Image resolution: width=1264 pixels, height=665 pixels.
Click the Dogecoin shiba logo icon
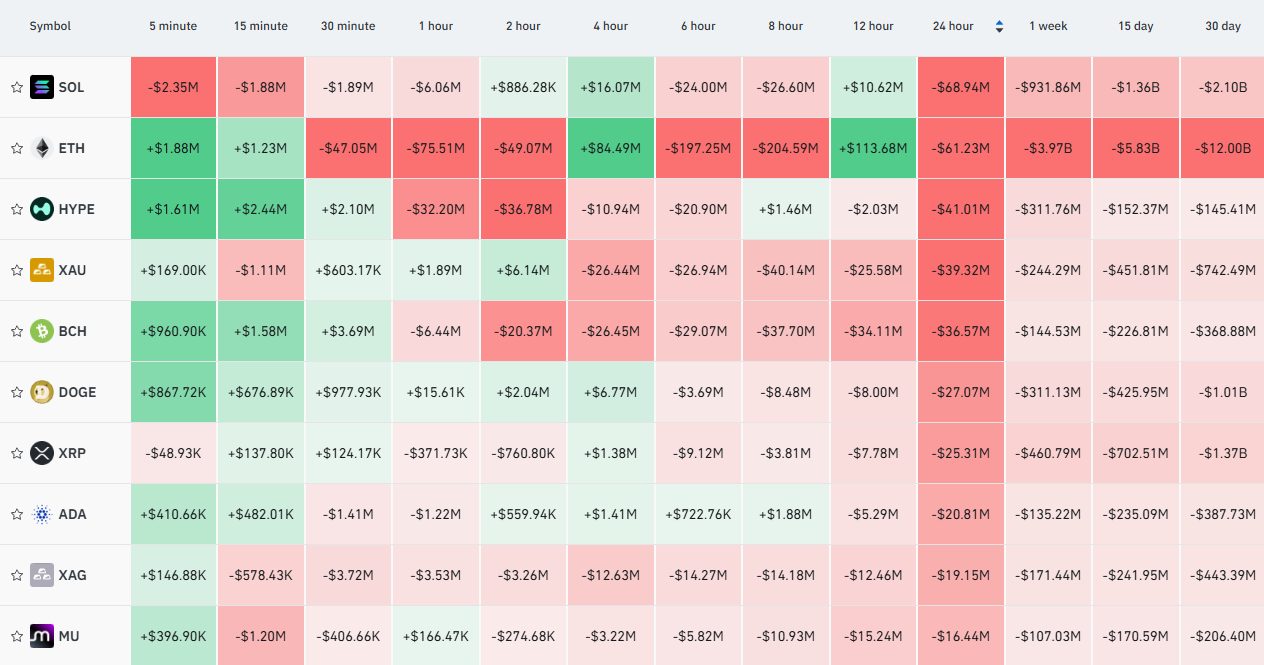42,392
